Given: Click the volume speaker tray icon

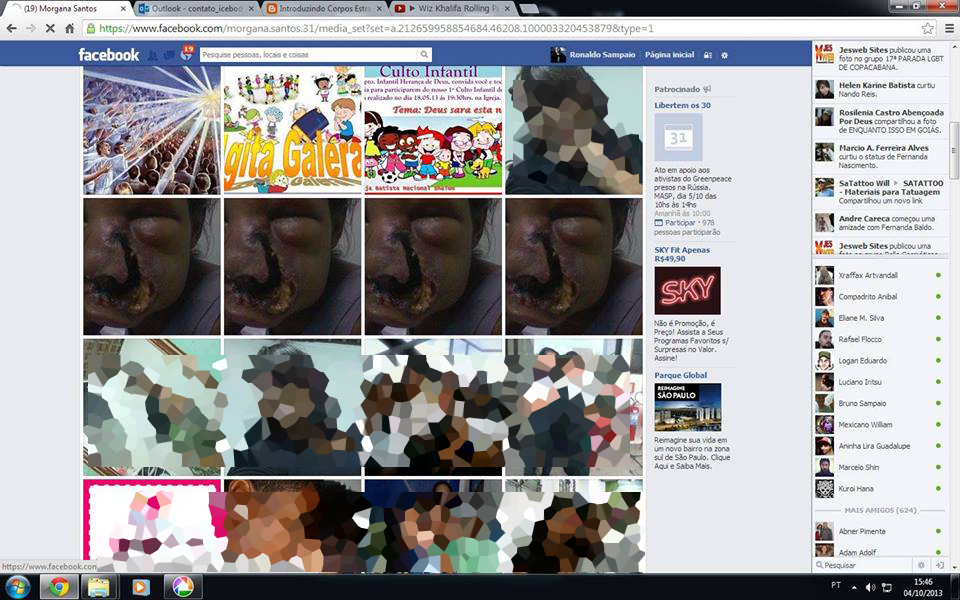Looking at the screenshot, I should 870,587.
